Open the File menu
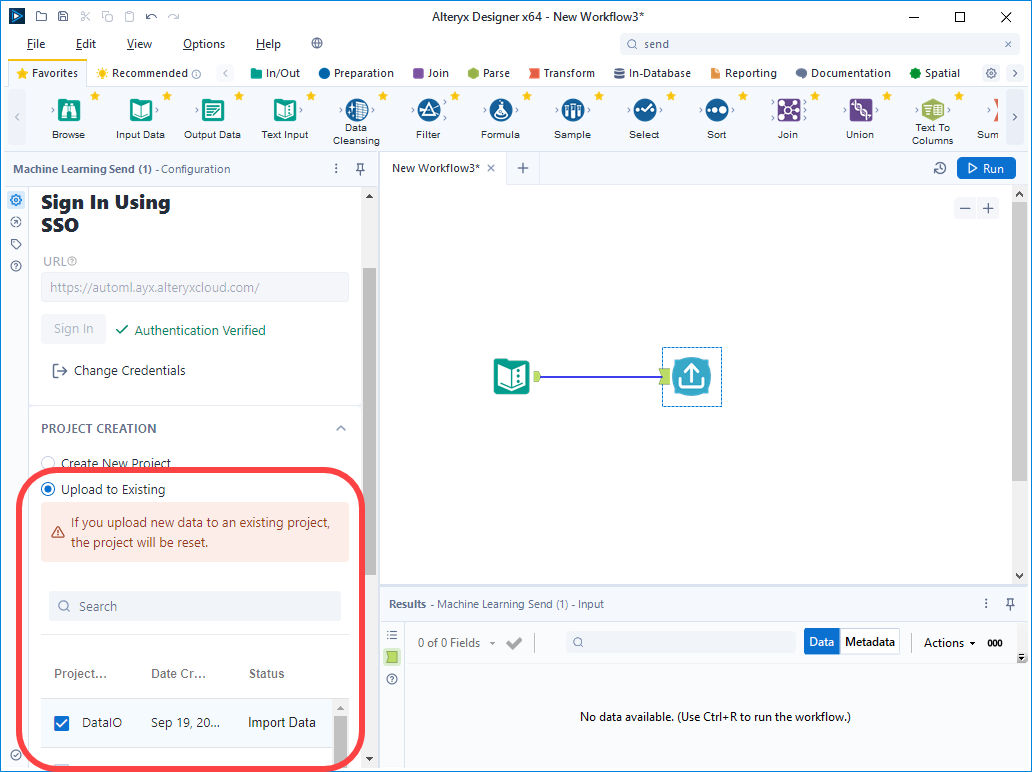Image resolution: width=1032 pixels, height=772 pixels. pos(36,44)
